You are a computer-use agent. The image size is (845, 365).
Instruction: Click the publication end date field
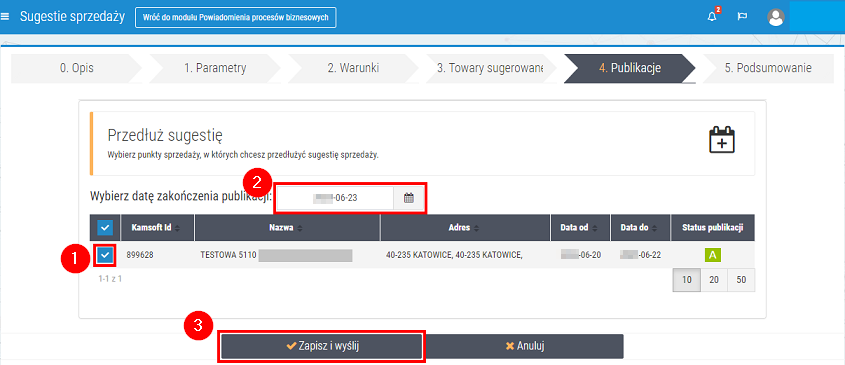click(x=335, y=198)
